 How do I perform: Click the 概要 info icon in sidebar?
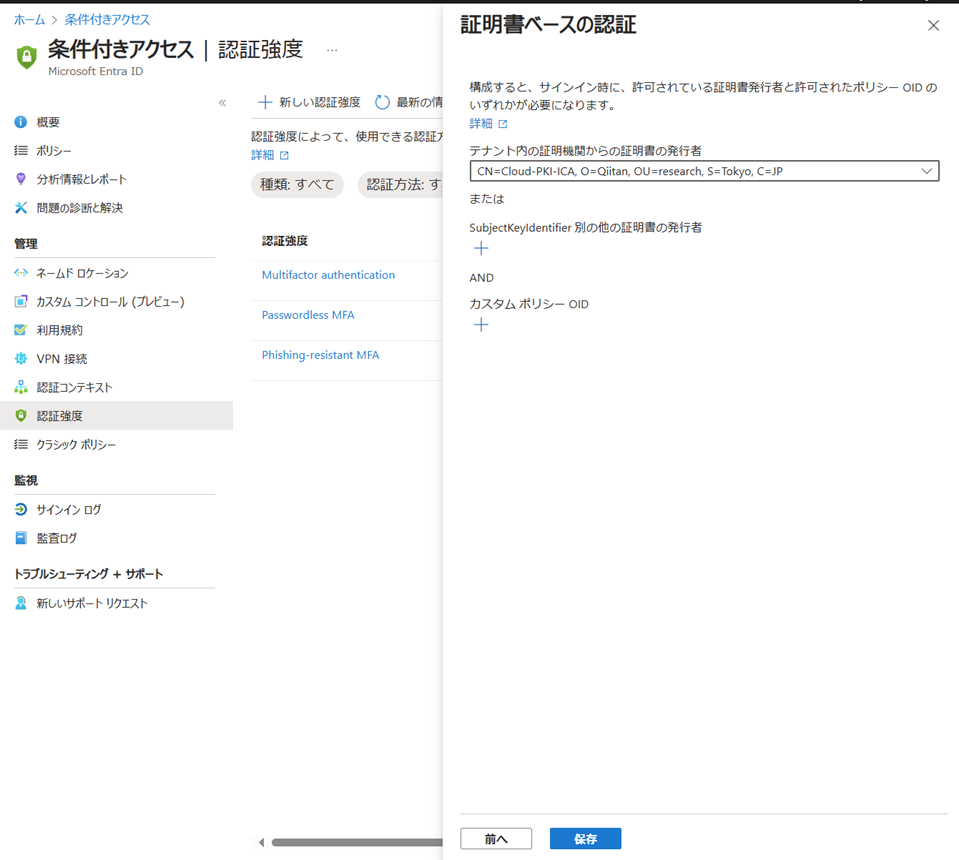[x=21, y=122]
